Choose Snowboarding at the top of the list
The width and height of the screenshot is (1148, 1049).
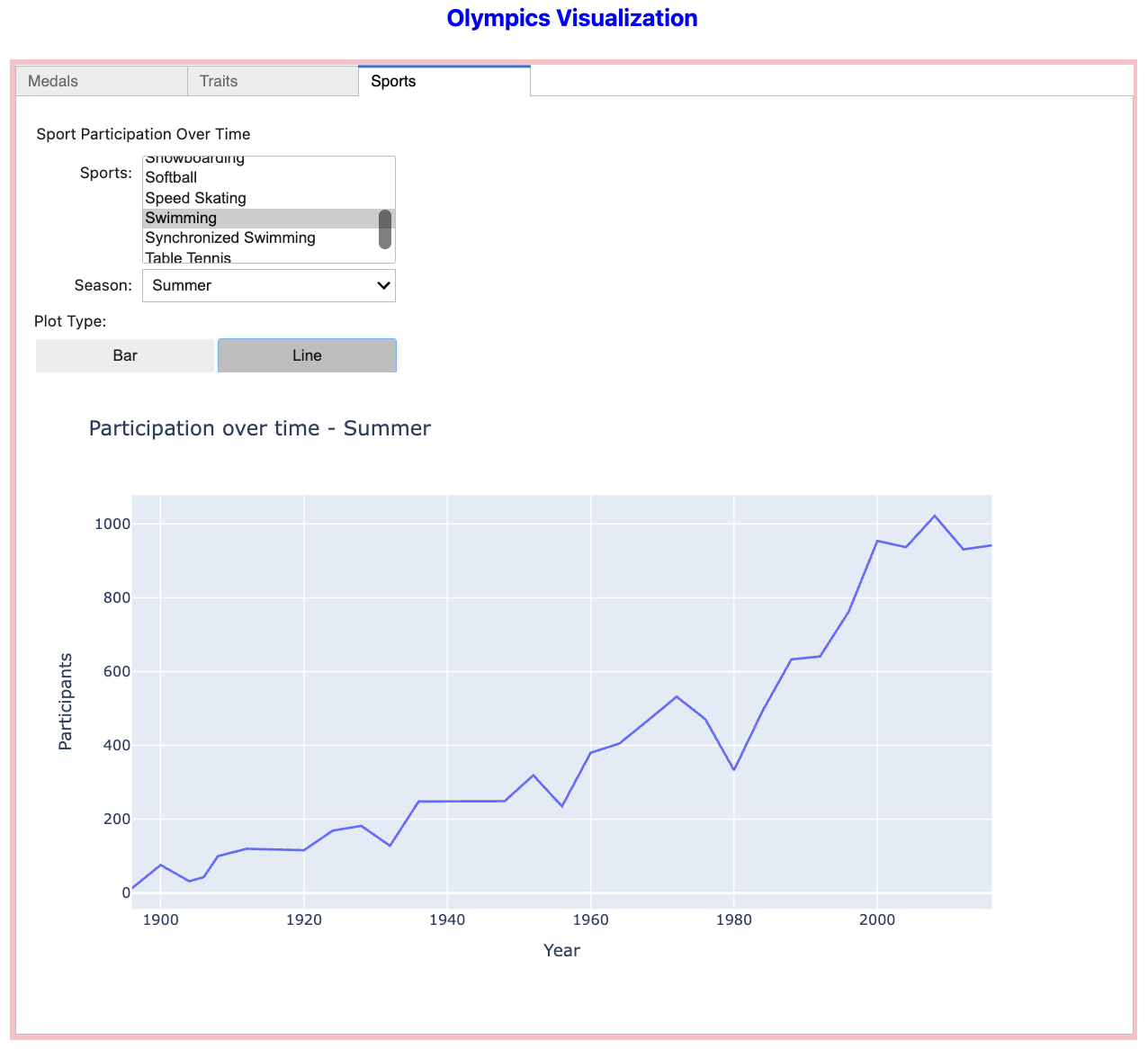pos(194,160)
